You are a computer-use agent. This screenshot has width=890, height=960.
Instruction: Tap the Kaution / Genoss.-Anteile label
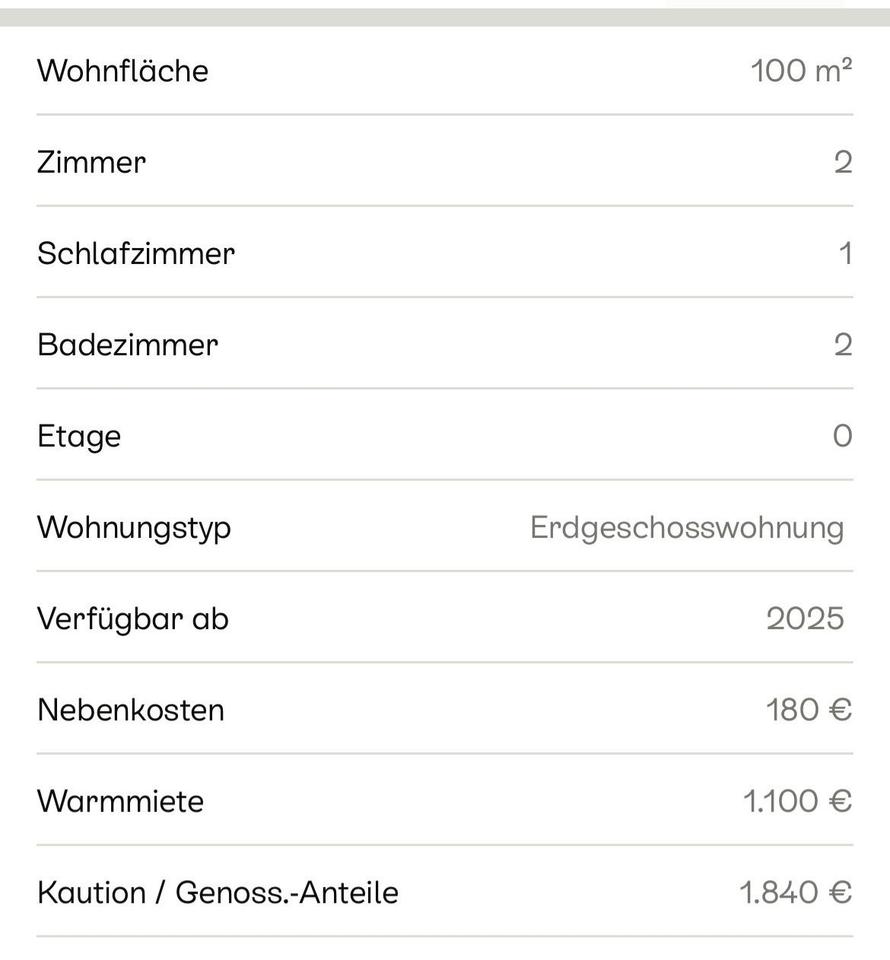[218, 892]
